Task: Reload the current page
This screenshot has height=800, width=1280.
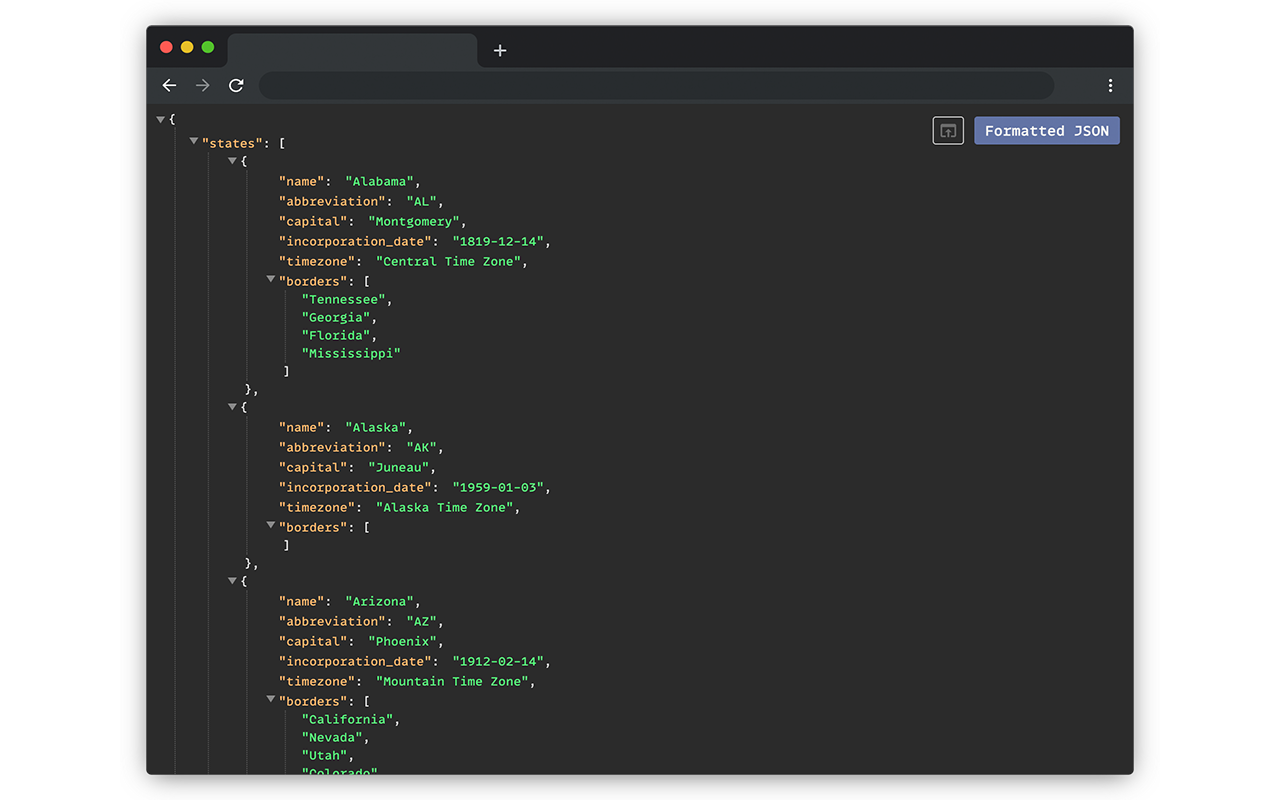Action: click(236, 85)
